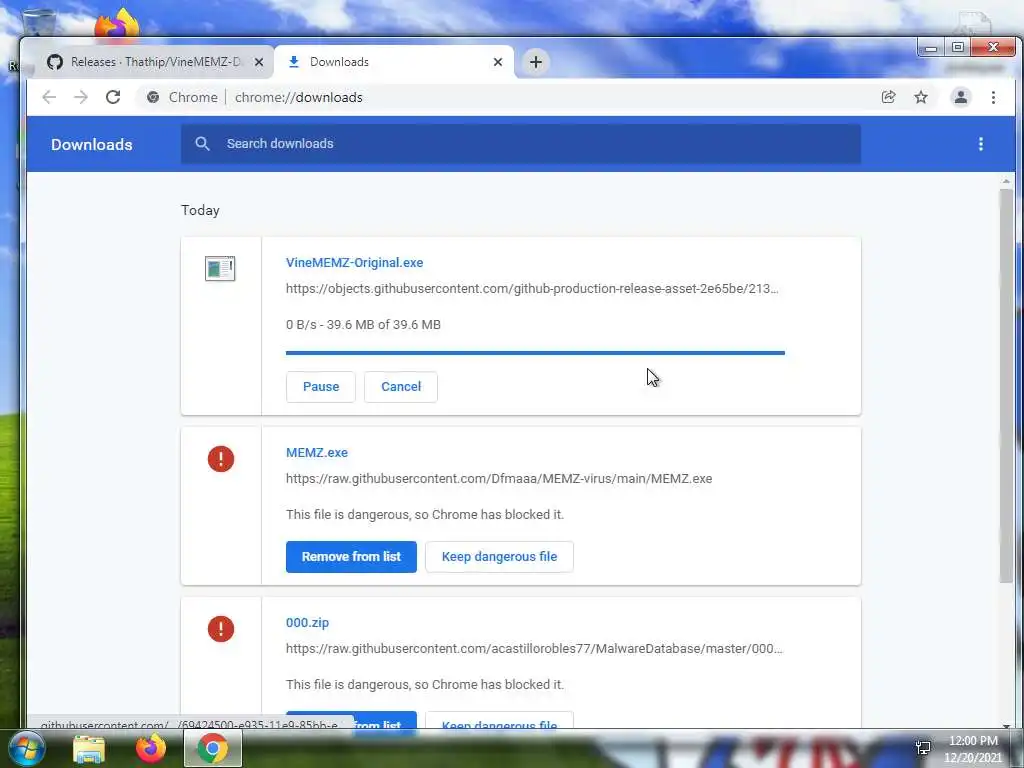Image resolution: width=1024 pixels, height=768 pixels.
Task: Click the scrollbar down arrow
Action: (1006, 726)
